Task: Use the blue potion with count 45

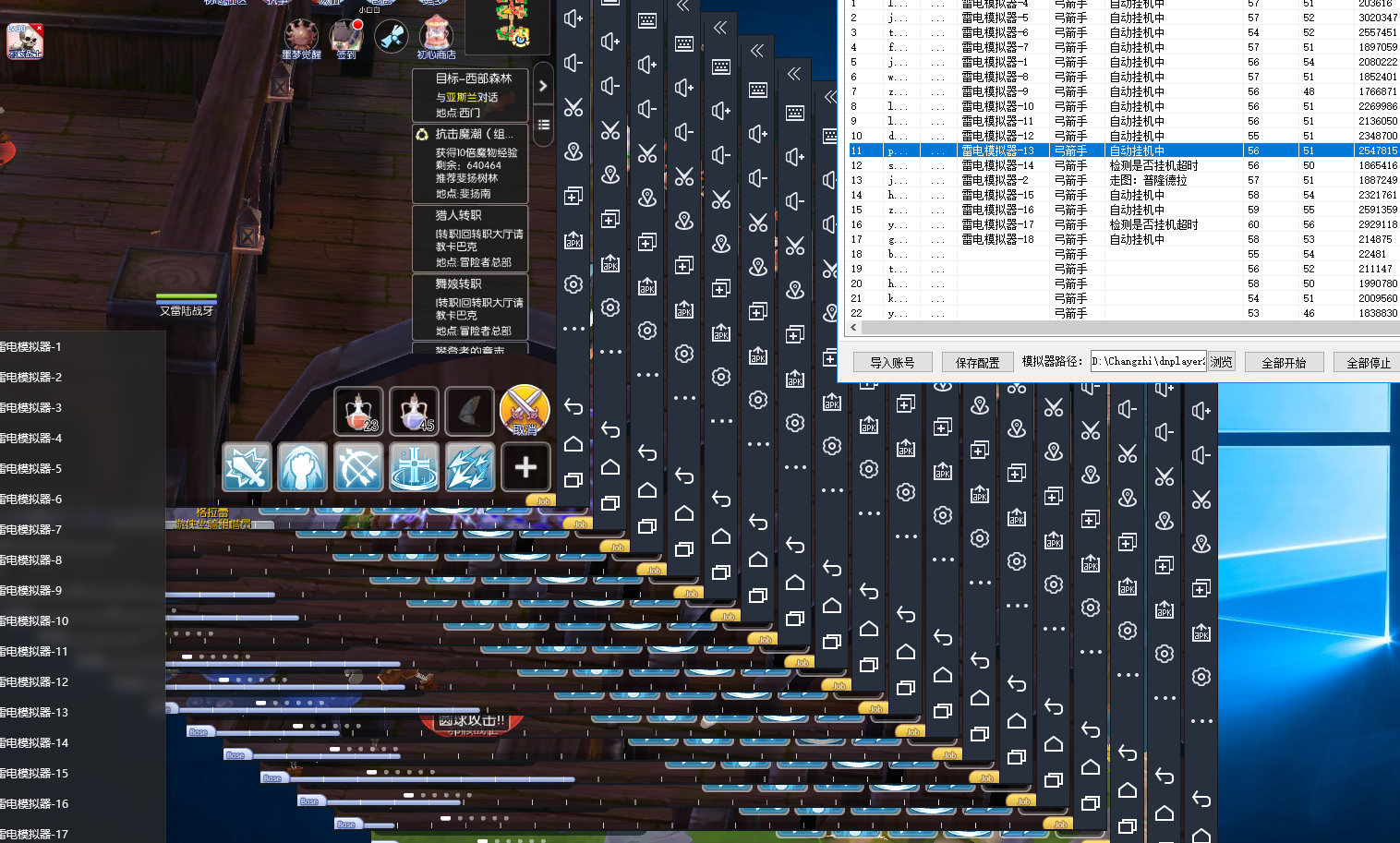Action: 414,411
